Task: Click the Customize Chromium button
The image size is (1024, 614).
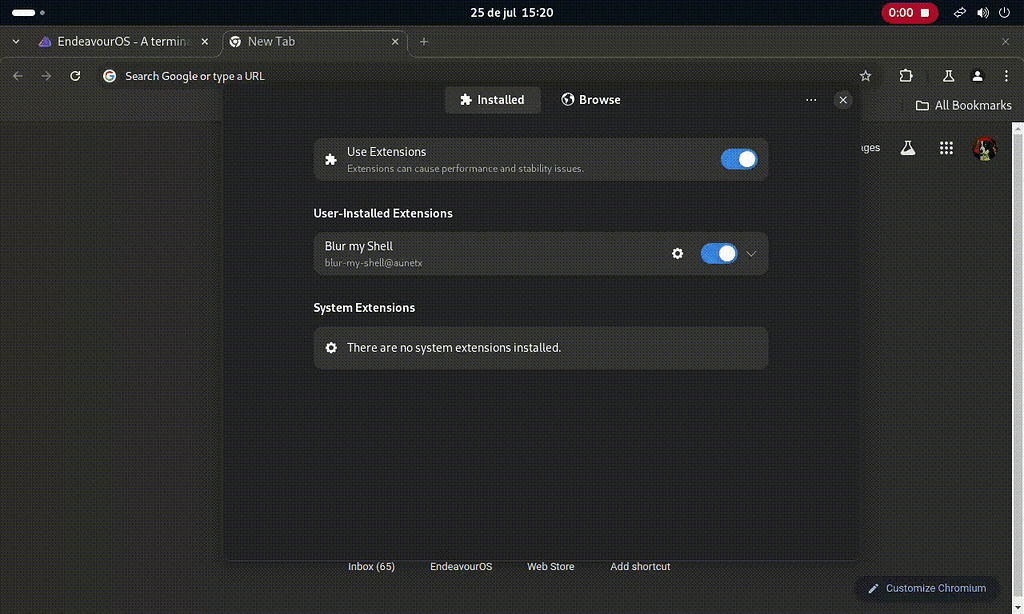Action: [x=927, y=588]
